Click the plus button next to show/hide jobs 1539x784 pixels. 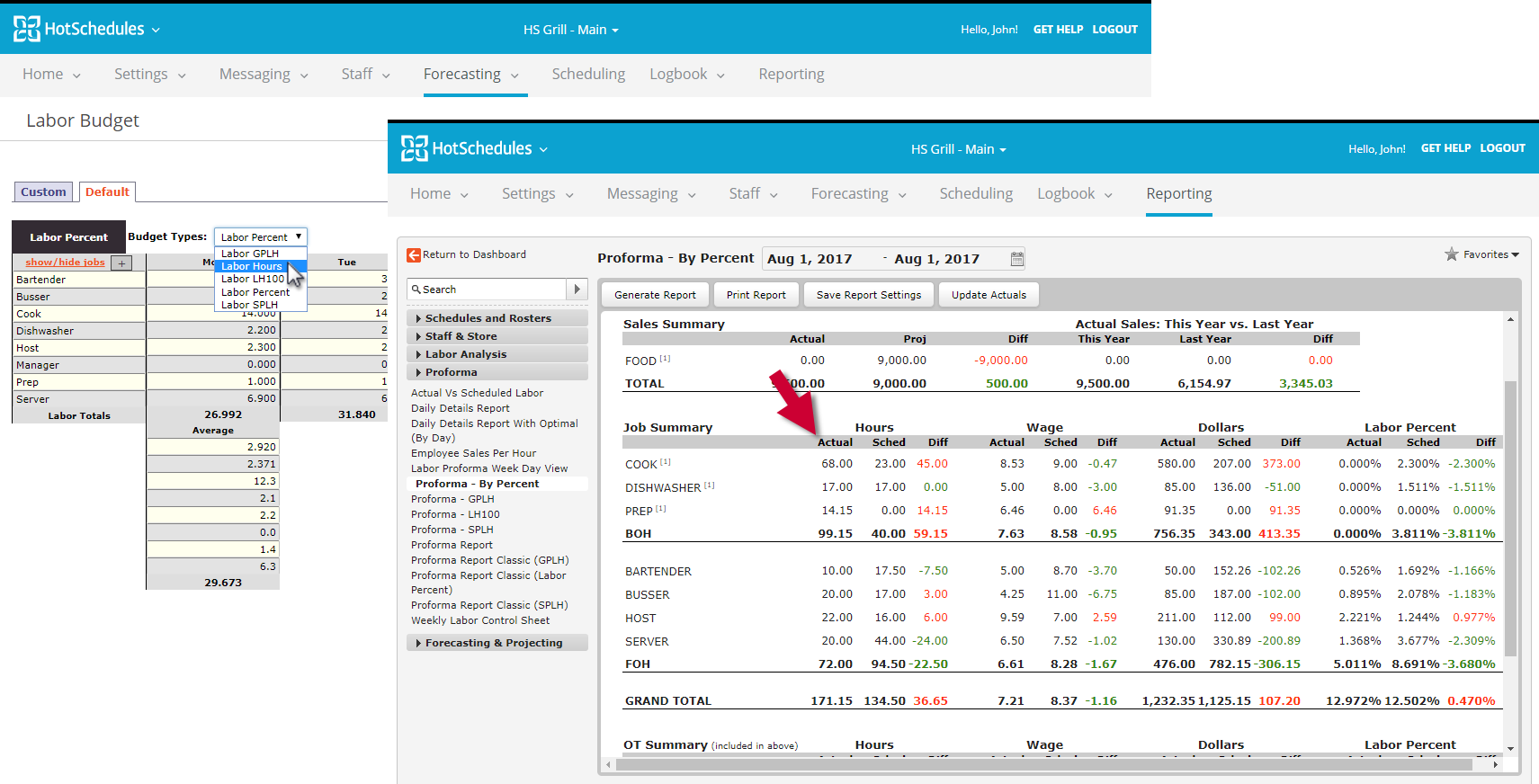[122, 263]
